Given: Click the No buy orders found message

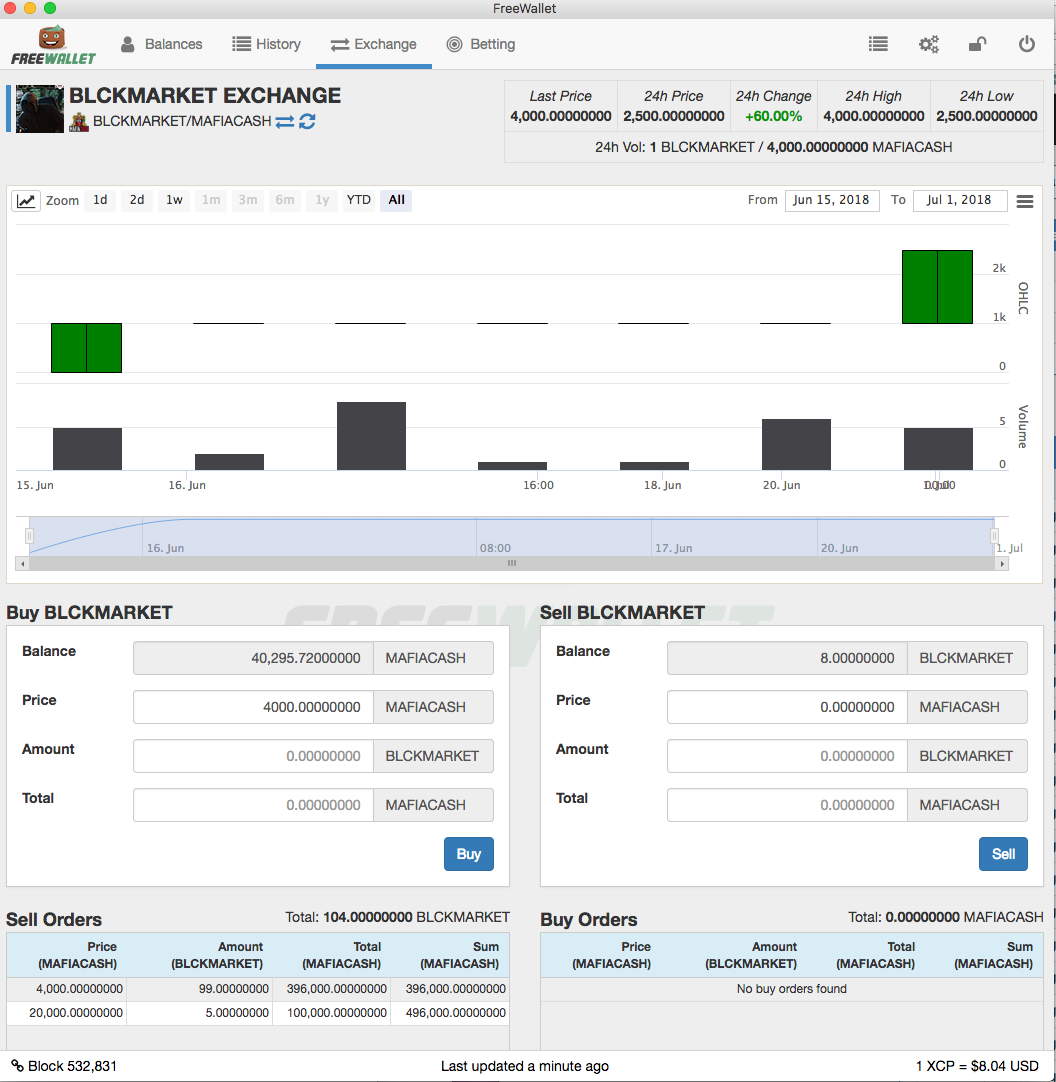Looking at the screenshot, I should pyautogui.click(x=792, y=989).
